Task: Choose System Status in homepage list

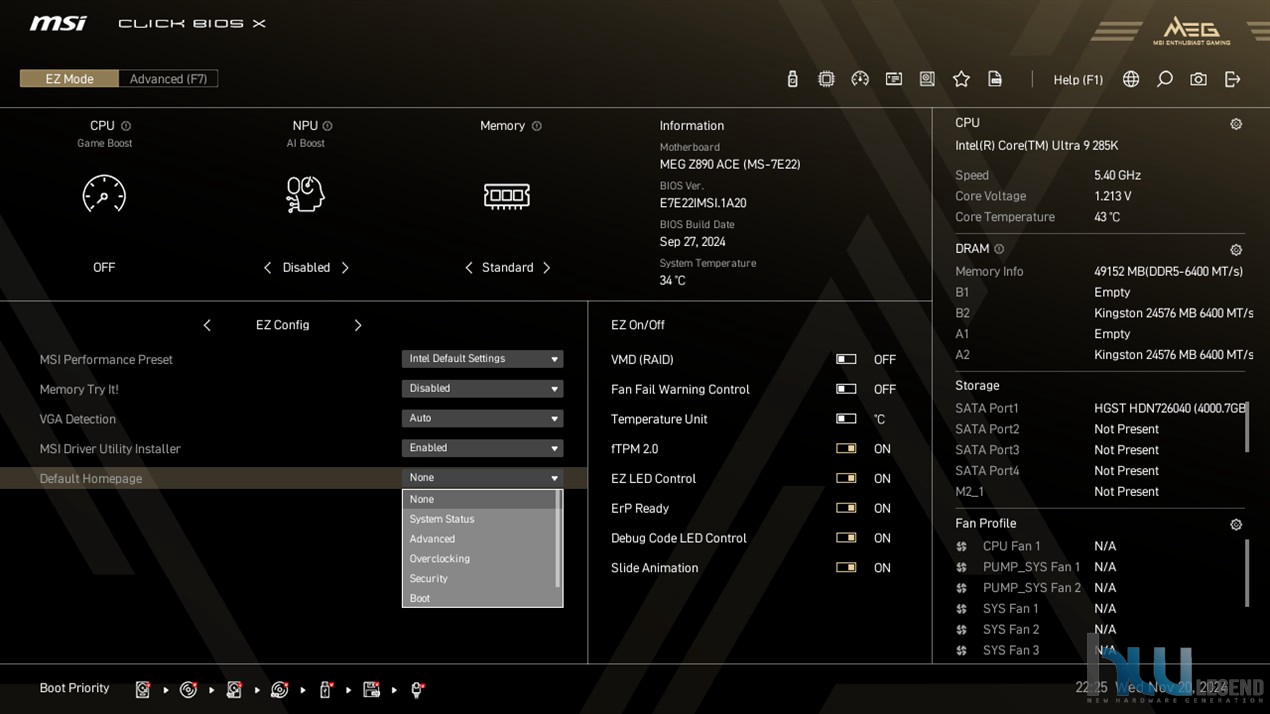Action: (x=479, y=519)
